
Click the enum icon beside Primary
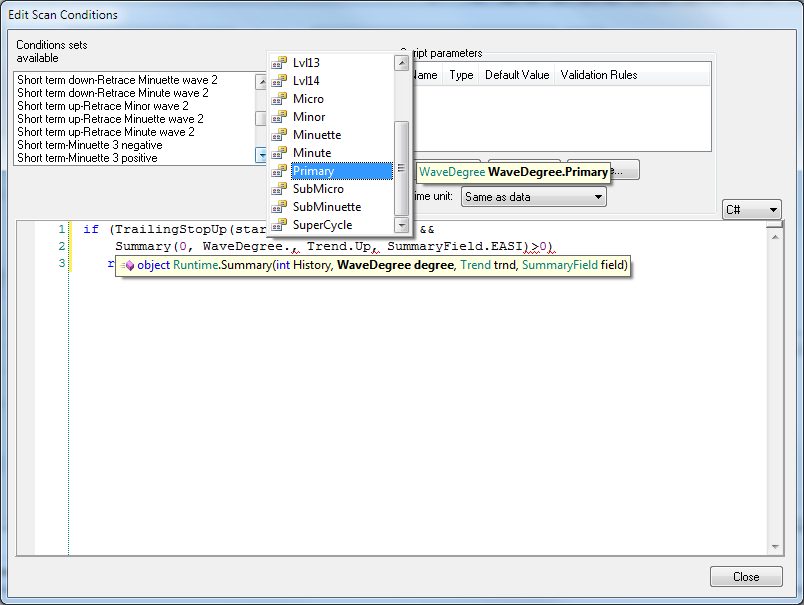278,170
